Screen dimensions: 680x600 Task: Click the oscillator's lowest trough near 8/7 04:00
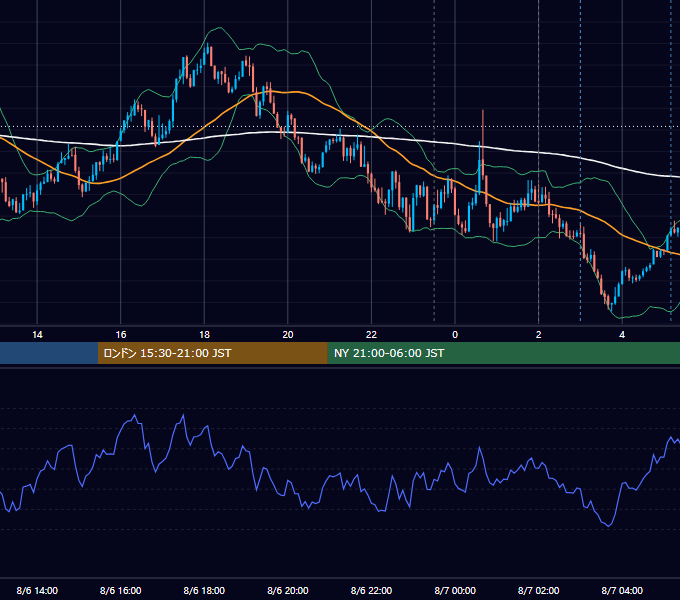tap(609, 526)
